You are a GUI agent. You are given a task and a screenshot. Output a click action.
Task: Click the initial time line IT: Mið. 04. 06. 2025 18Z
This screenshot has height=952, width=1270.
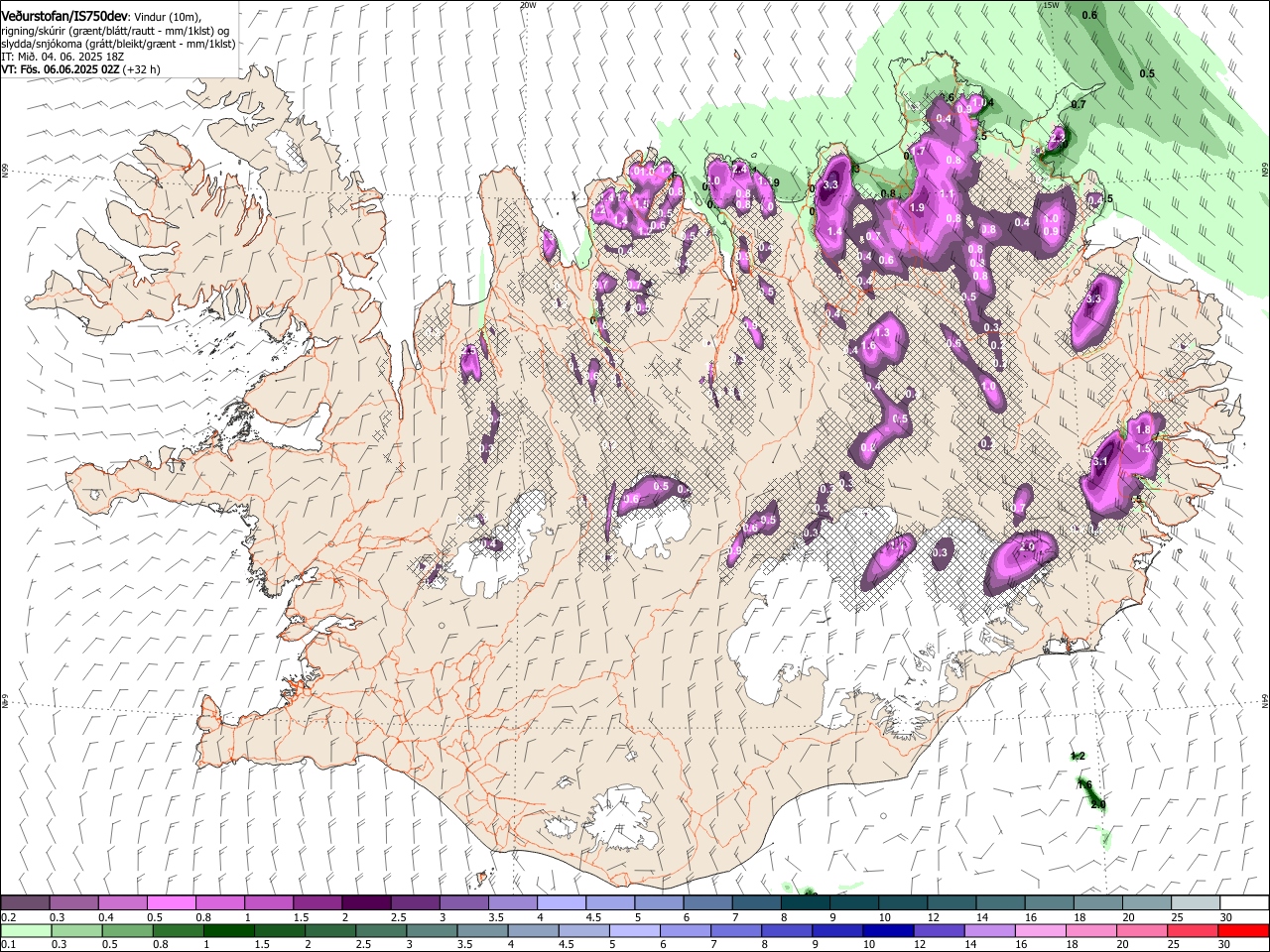(63, 57)
